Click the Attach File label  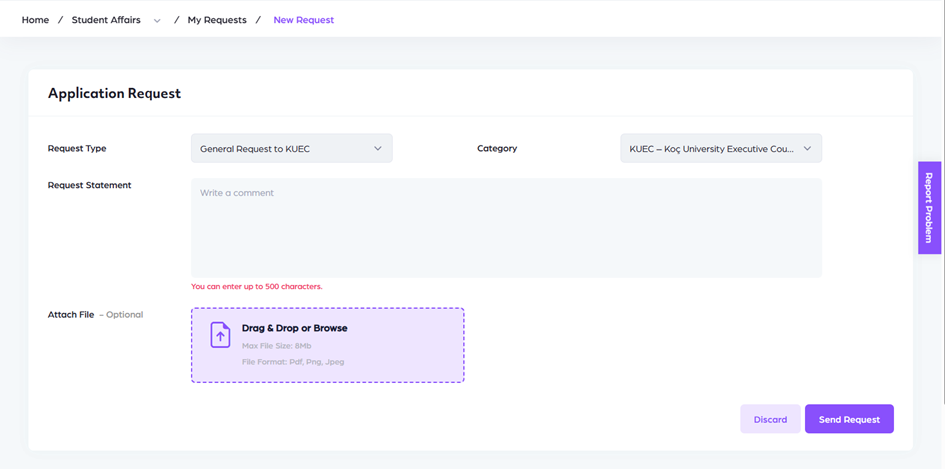[71, 314]
